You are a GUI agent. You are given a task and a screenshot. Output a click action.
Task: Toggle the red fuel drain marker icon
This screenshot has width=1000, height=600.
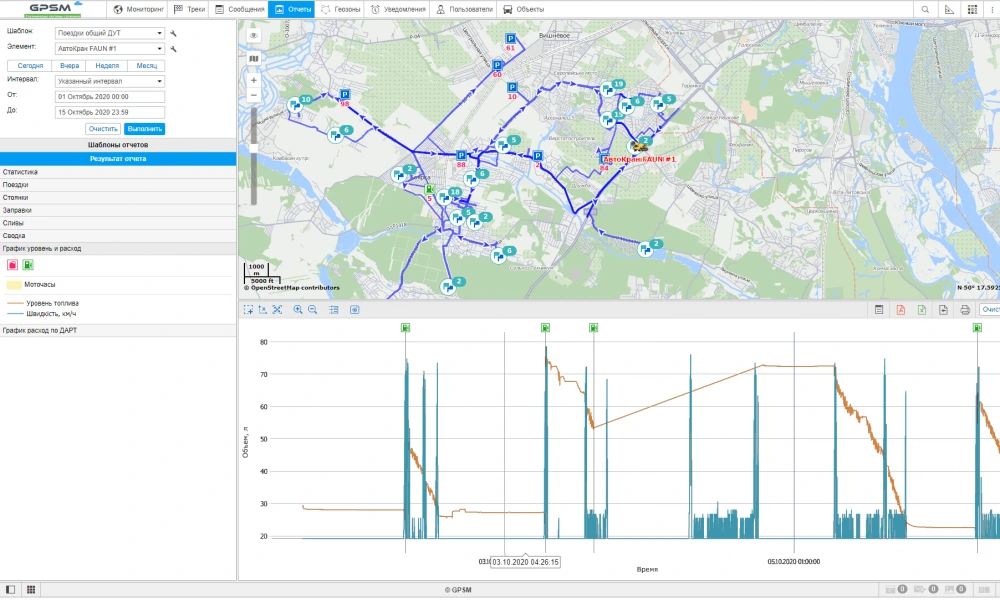(x=12, y=265)
